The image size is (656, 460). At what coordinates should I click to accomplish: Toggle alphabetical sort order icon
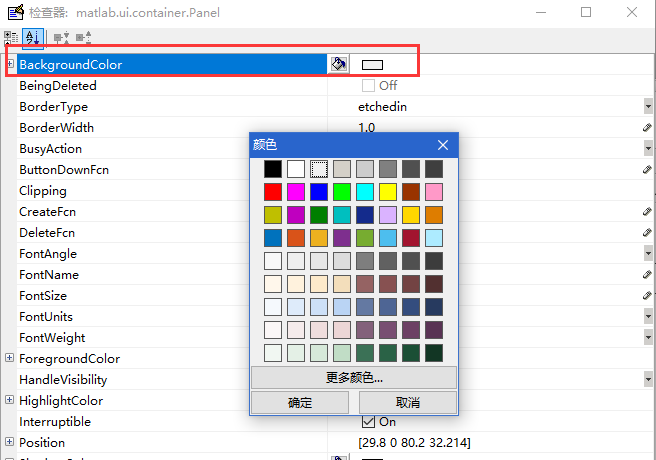pyautogui.click(x=33, y=38)
